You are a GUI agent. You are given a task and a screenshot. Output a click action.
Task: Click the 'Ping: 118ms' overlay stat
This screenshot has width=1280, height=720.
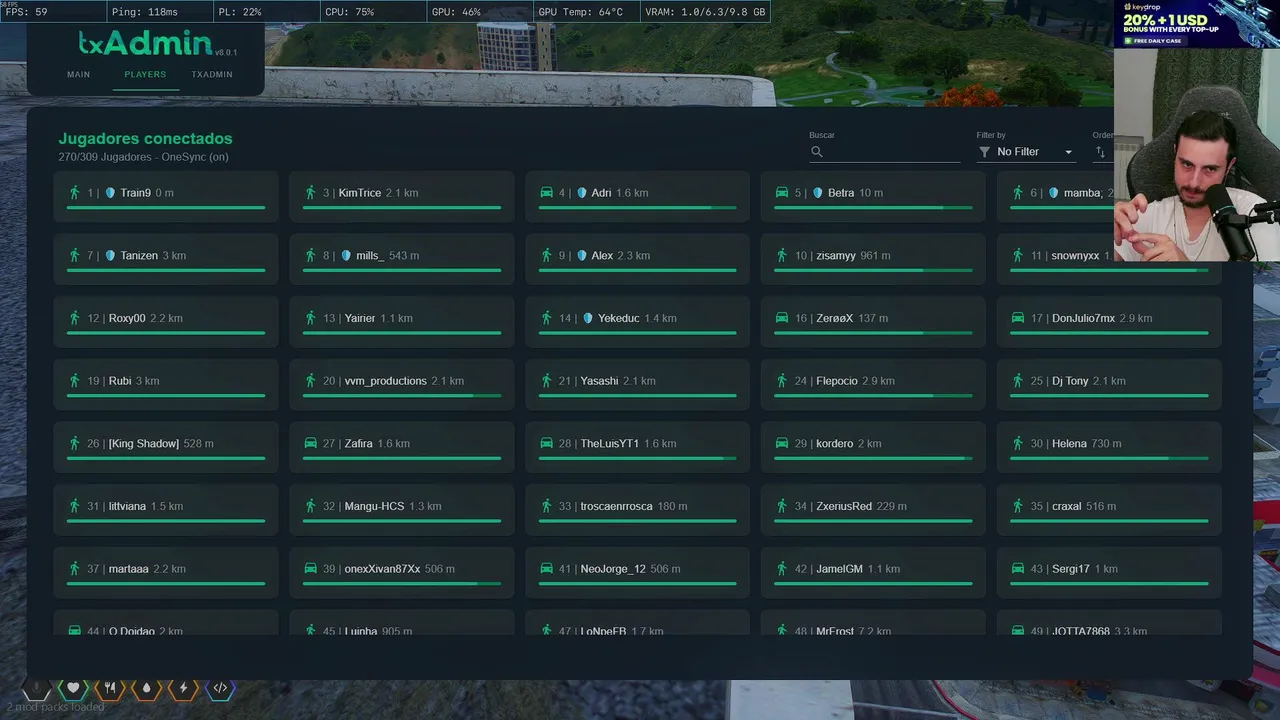click(x=144, y=12)
